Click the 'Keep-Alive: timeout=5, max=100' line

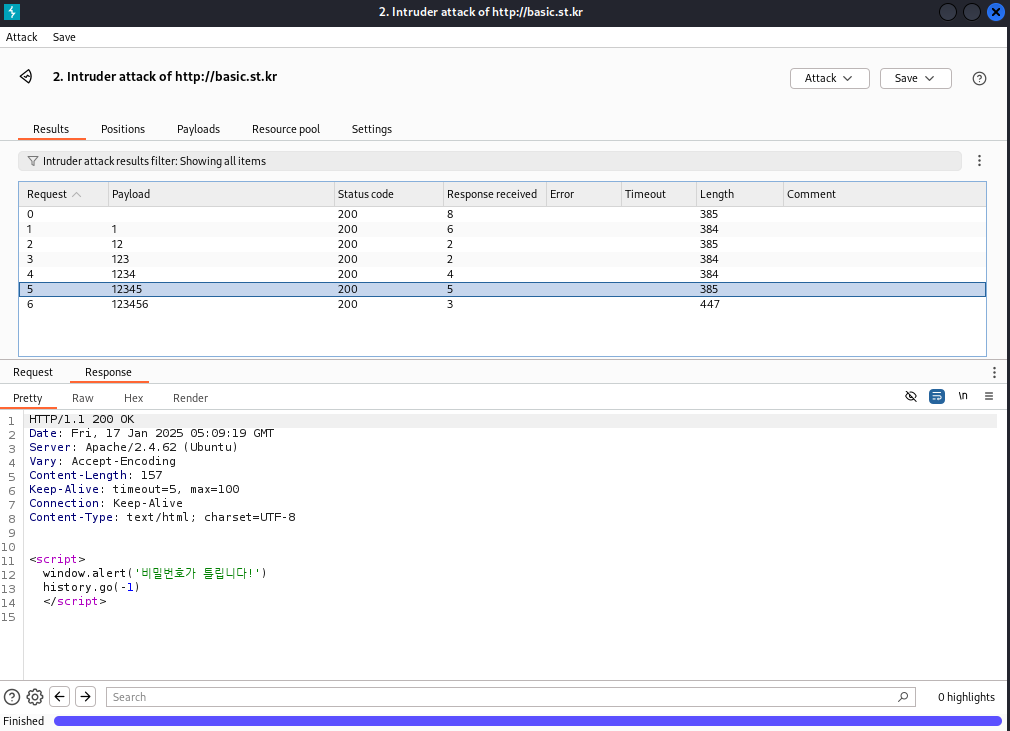point(134,489)
